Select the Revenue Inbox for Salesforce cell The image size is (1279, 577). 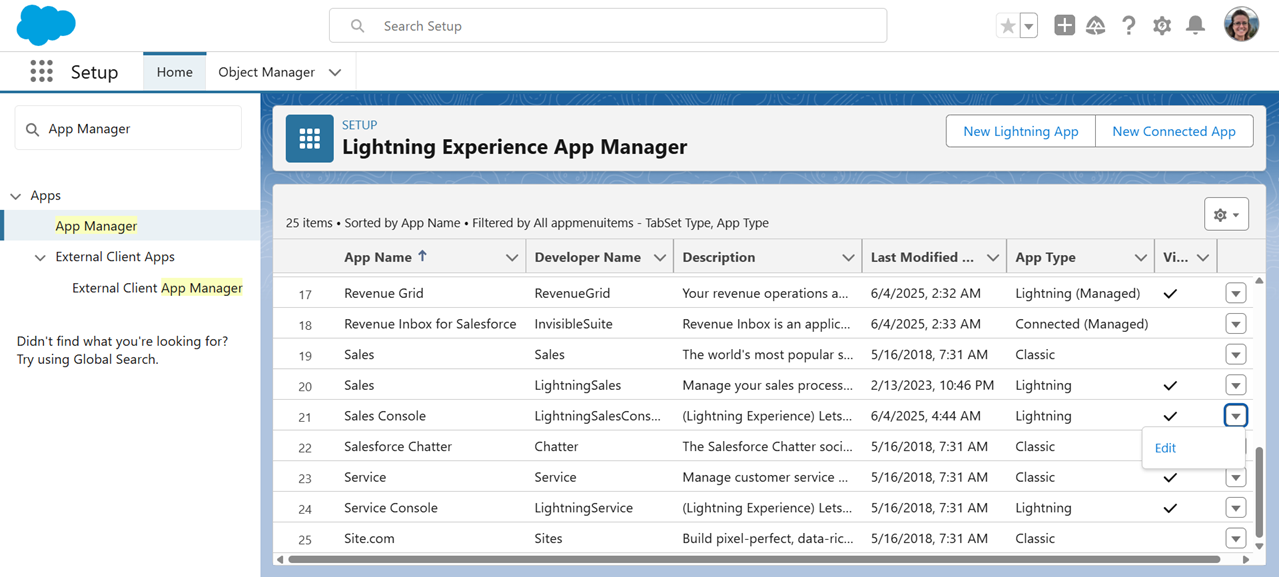tap(430, 324)
